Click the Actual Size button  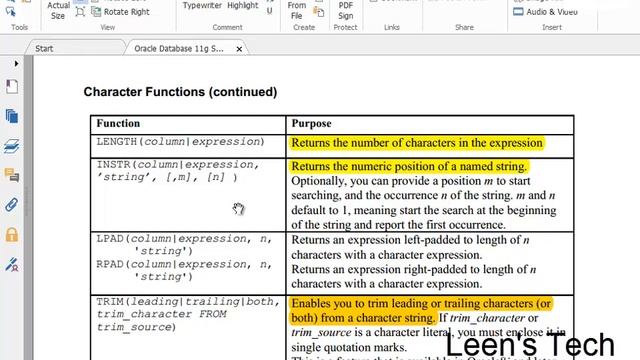(58, 11)
